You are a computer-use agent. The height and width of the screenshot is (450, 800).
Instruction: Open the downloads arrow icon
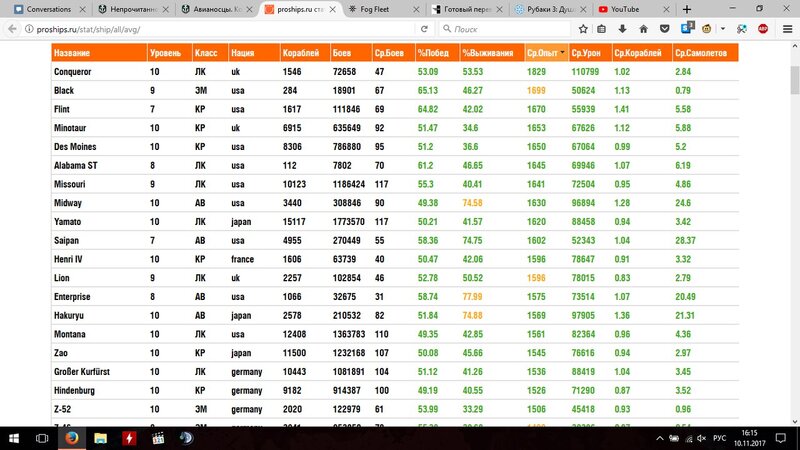(x=622, y=29)
